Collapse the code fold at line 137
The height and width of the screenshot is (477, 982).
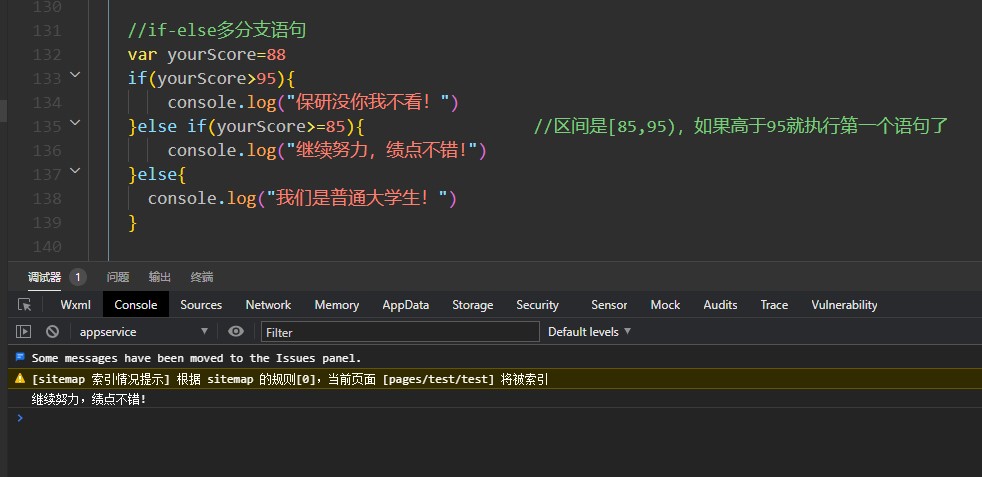point(75,170)
